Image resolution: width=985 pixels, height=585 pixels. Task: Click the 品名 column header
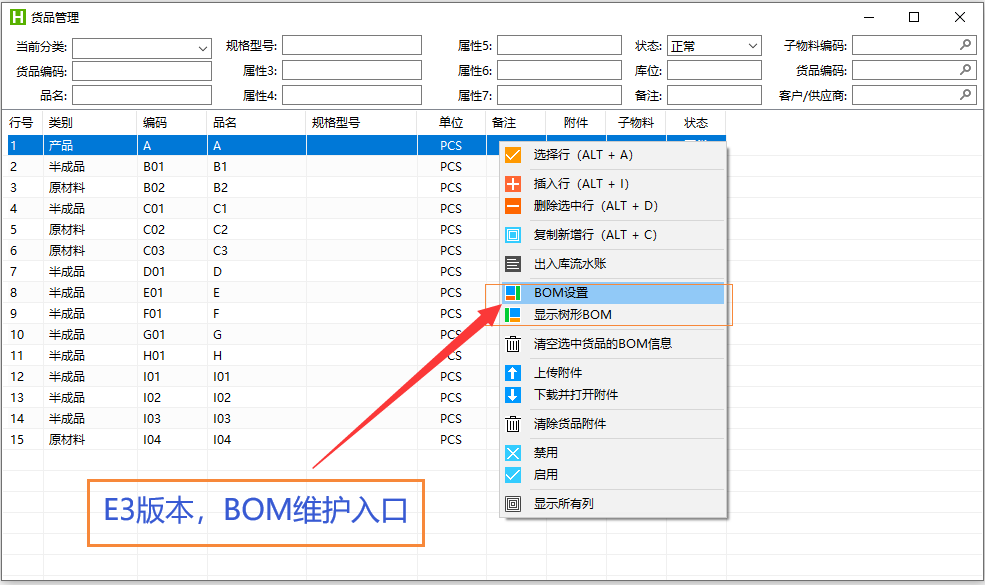point(256,123)
